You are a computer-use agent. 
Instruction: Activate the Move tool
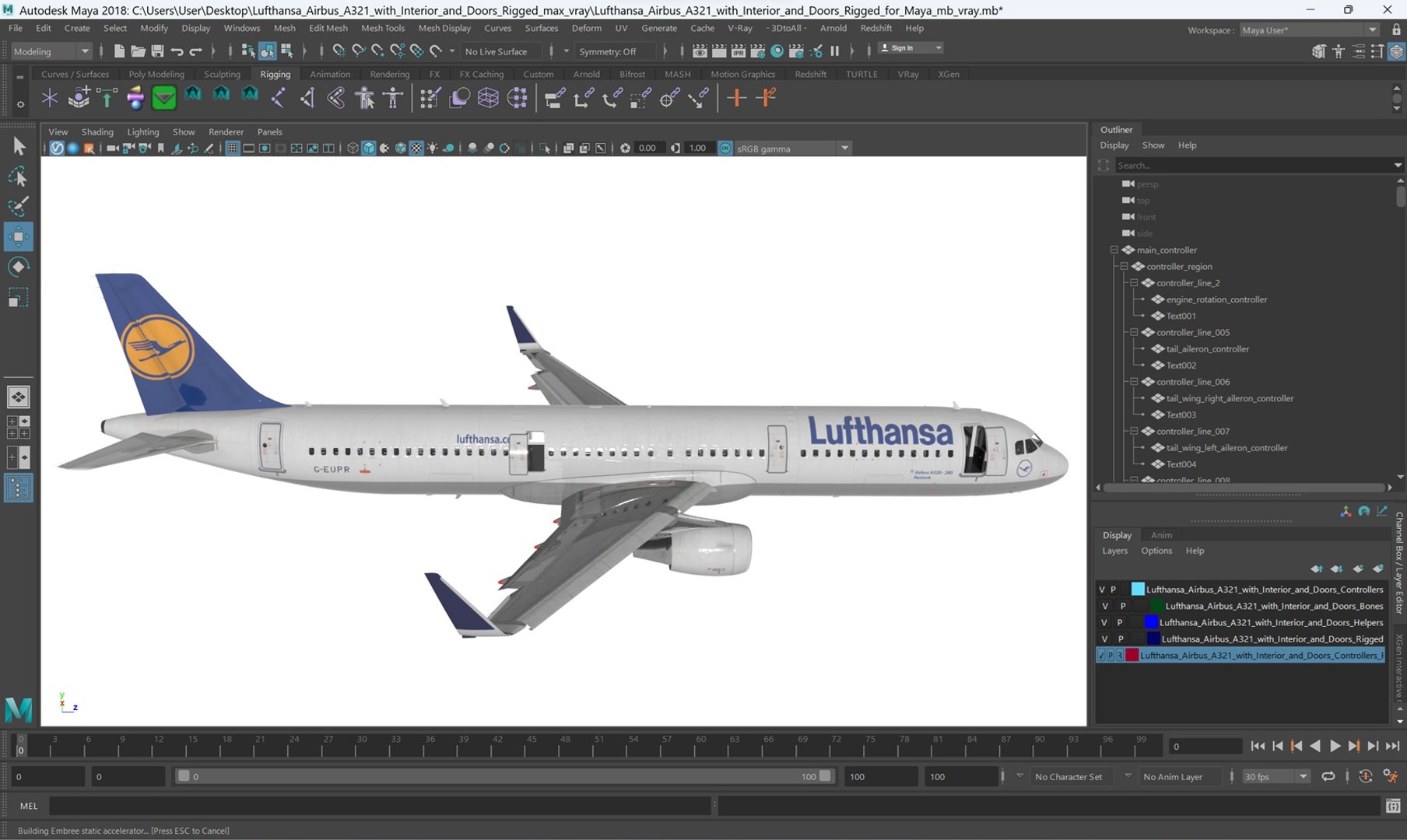tap(18, 236)
